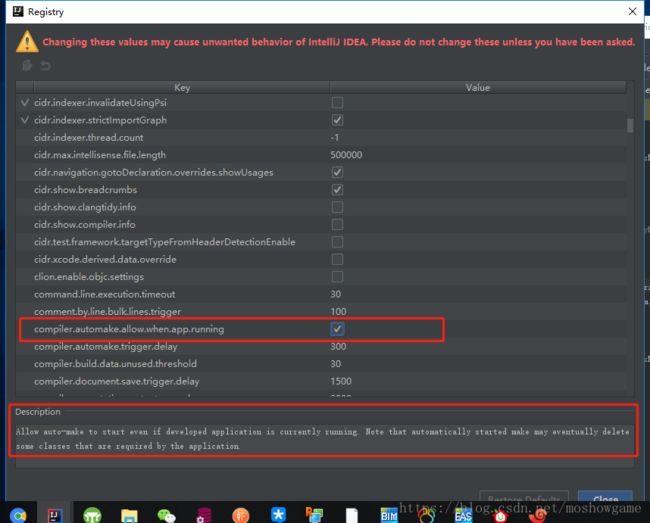650x523 pixels.
Task: Open the blue star taskbar application
Action: pyautogui.click(x=278, y=514)
